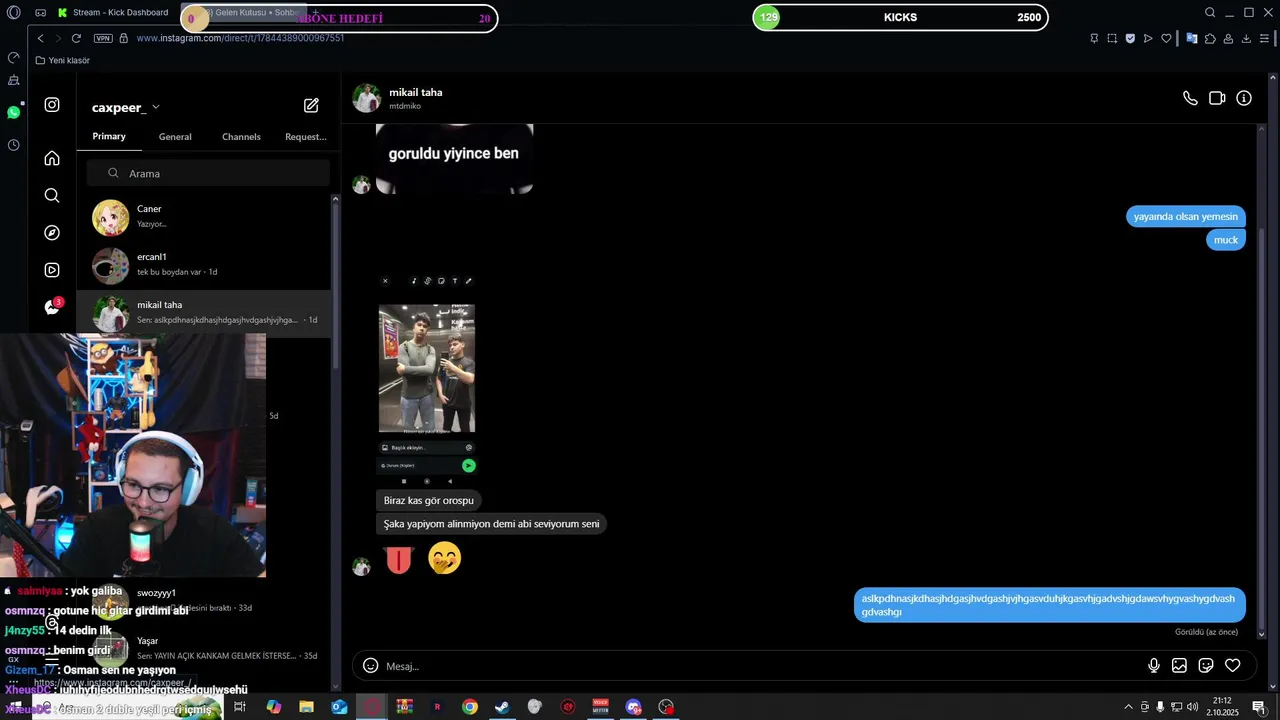Open the bookmark heart icon in the address bar
This screenshot has width=1280, height=720.
tap(1166, 38)
